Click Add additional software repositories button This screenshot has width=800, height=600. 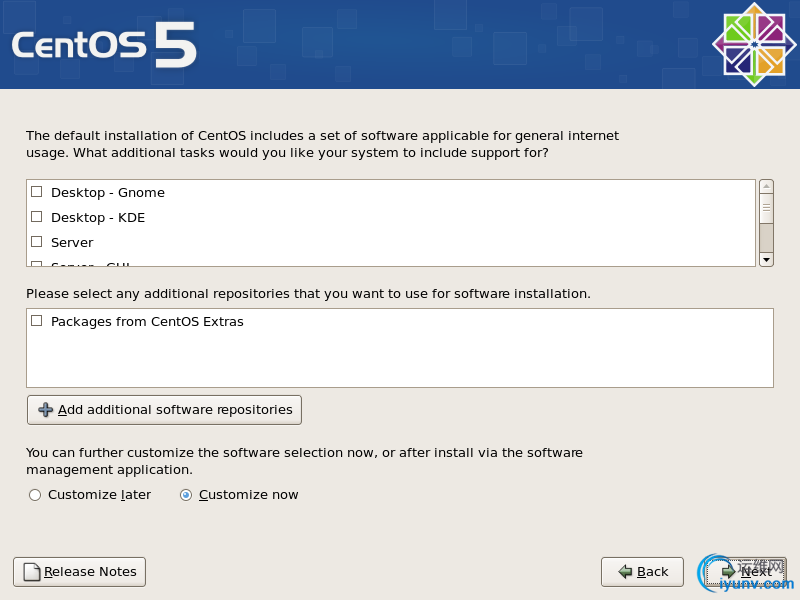point(164,410)
